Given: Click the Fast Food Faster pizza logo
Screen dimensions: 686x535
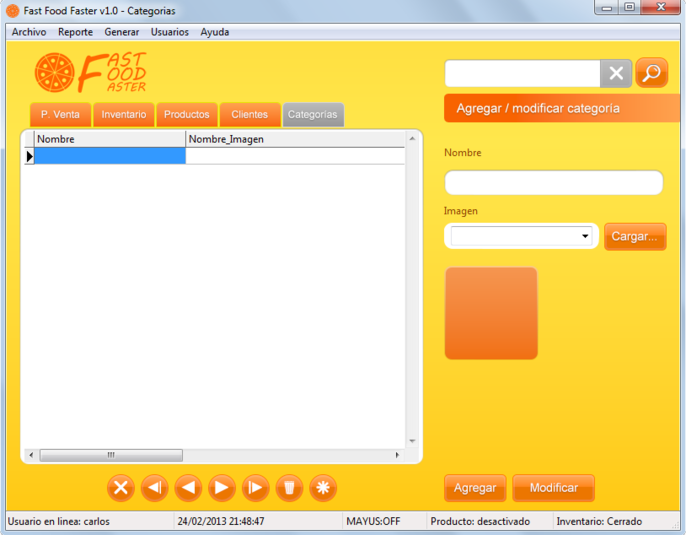Looking at the screenshot, I should (x=91, y=73).
